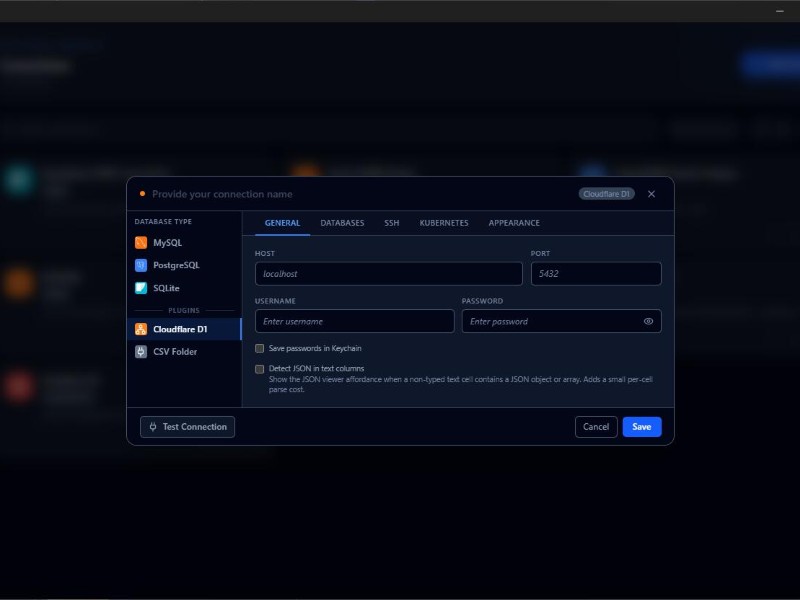Focus the Host input field
The image size is (800, 600).
(389, 274)
